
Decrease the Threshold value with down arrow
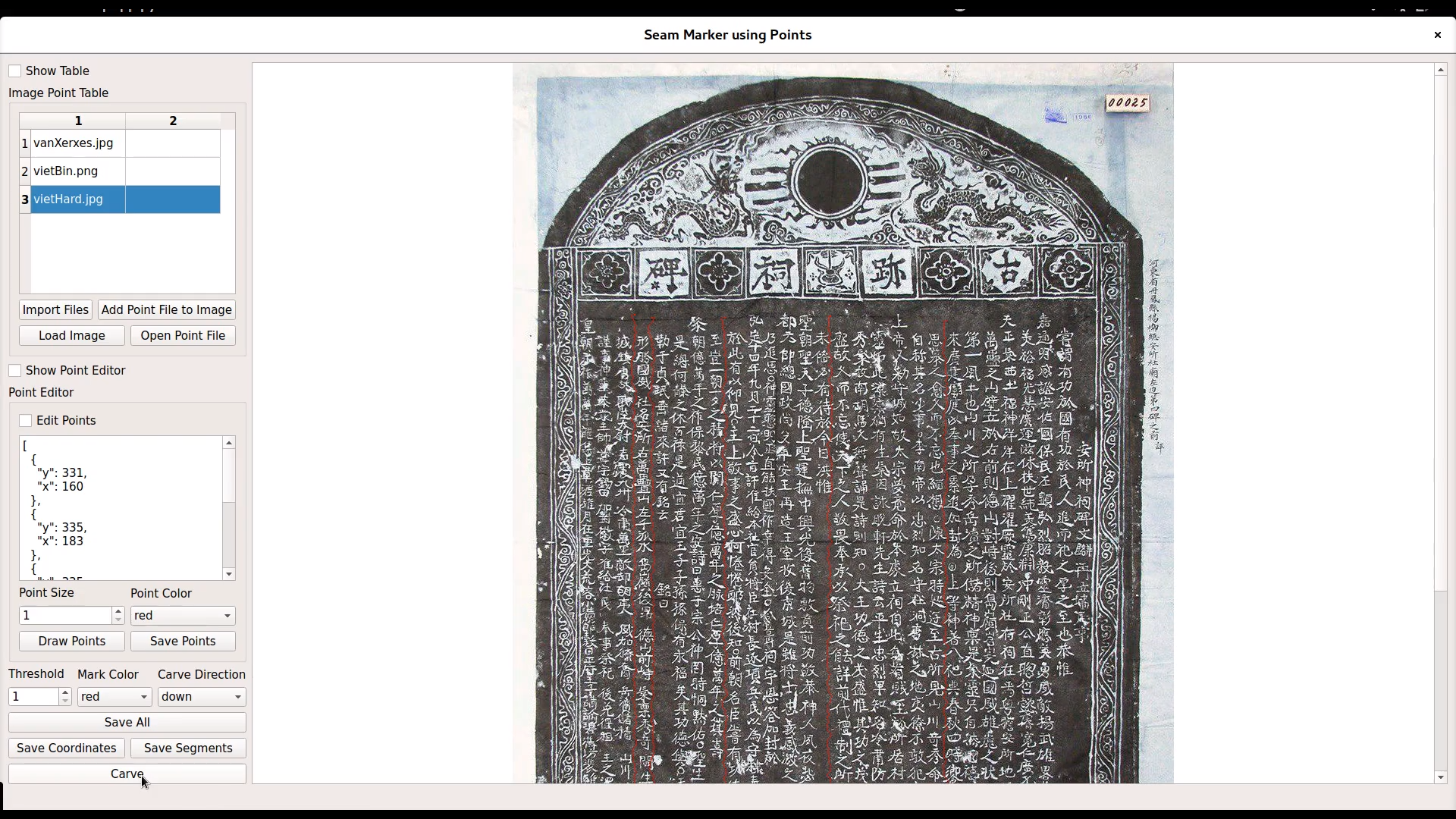65,701
